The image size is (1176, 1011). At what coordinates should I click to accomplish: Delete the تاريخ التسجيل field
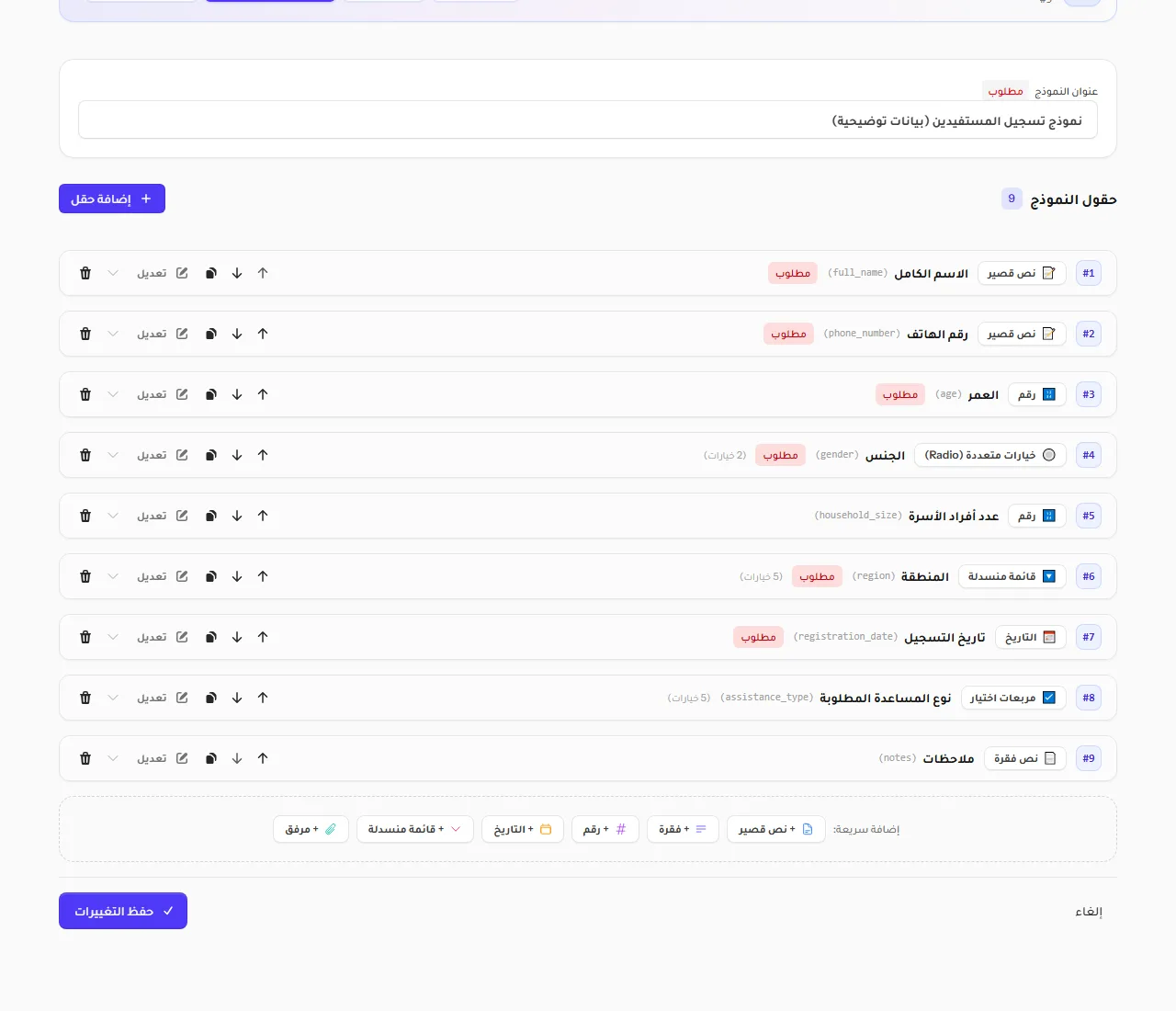[85, 637]
